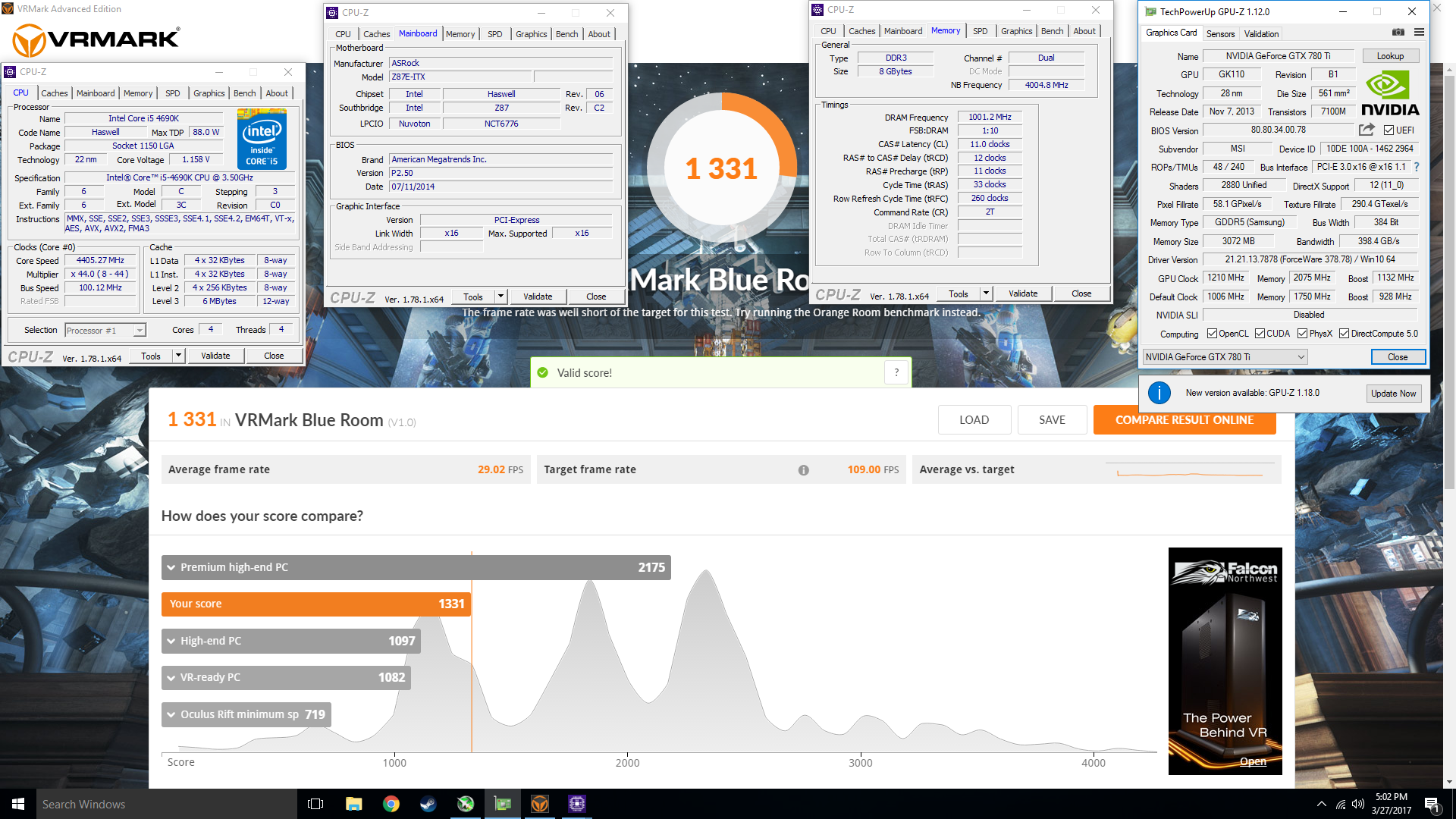Switch to Caches tab in left CPU-Z window

(54, 93)
